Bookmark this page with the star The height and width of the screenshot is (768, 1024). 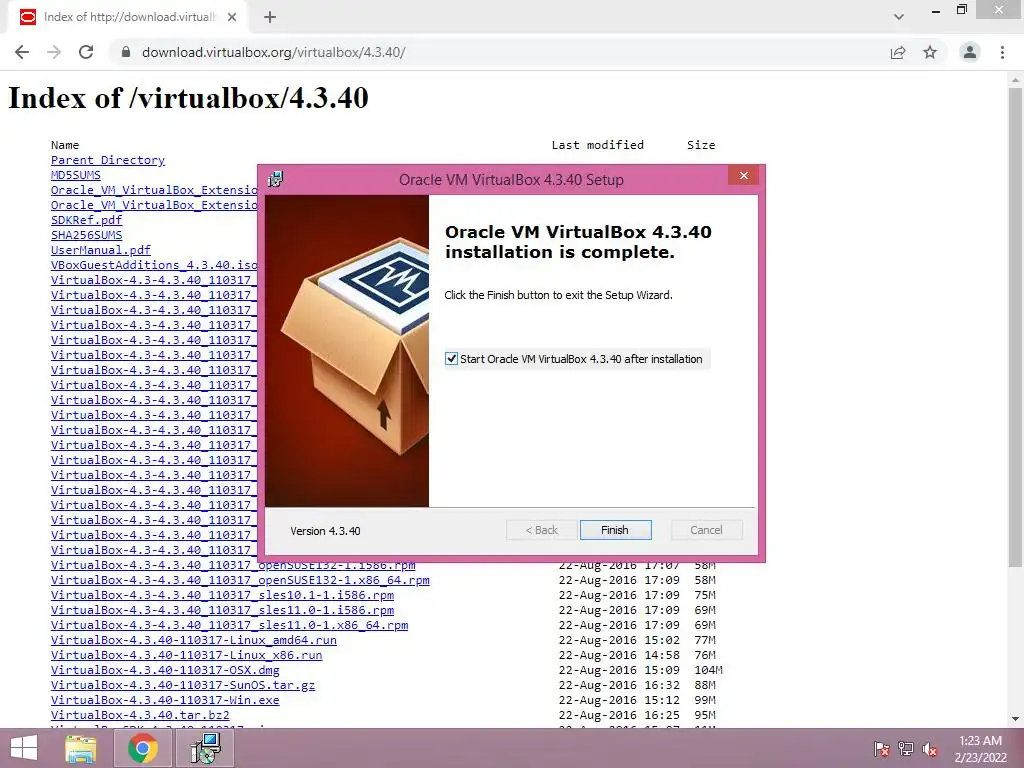point(930,52)
